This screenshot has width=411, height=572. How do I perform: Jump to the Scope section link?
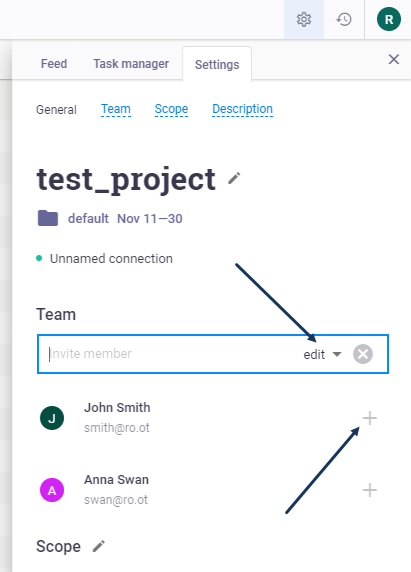[171, 109]
